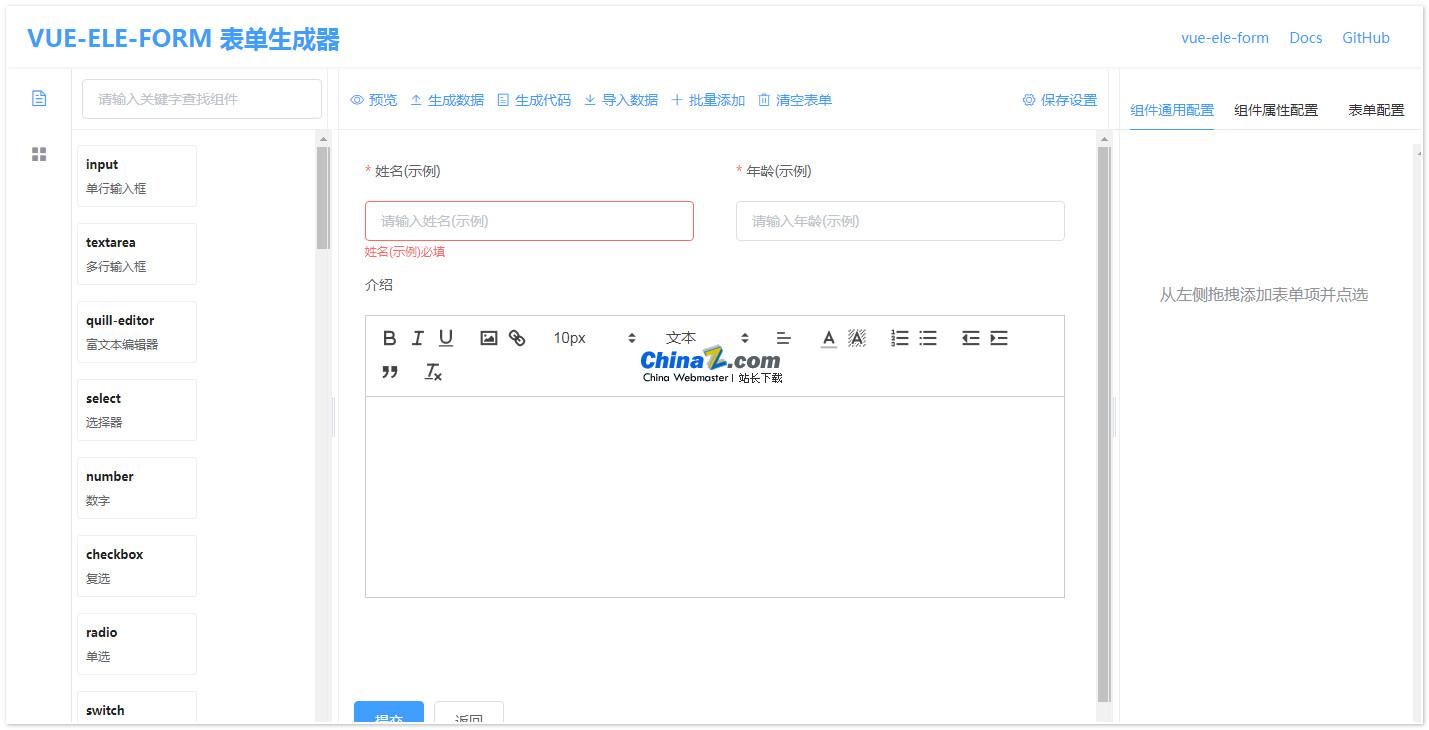Insert an image via the editor toolbar
The image size is (1429, 730).
pyautogui.click(x=488, y=338)
